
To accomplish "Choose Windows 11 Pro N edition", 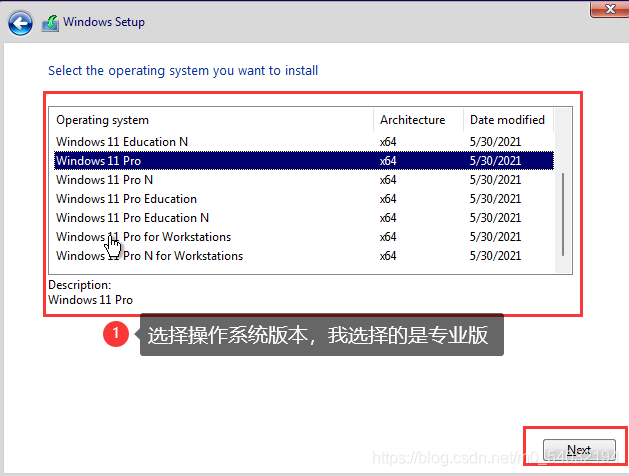I will [304, 180].
